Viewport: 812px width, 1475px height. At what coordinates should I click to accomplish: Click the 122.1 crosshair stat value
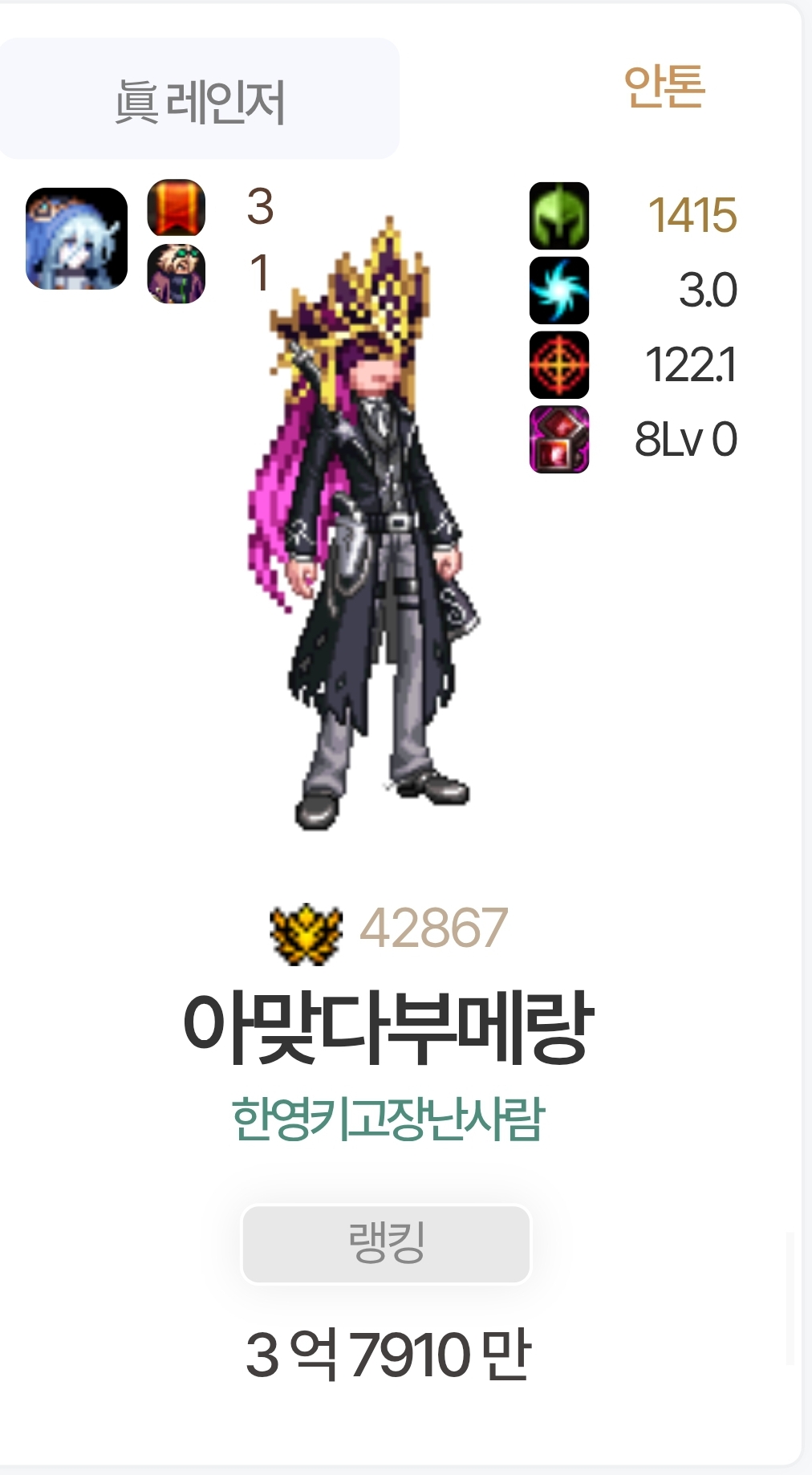[x=691, y=364]
